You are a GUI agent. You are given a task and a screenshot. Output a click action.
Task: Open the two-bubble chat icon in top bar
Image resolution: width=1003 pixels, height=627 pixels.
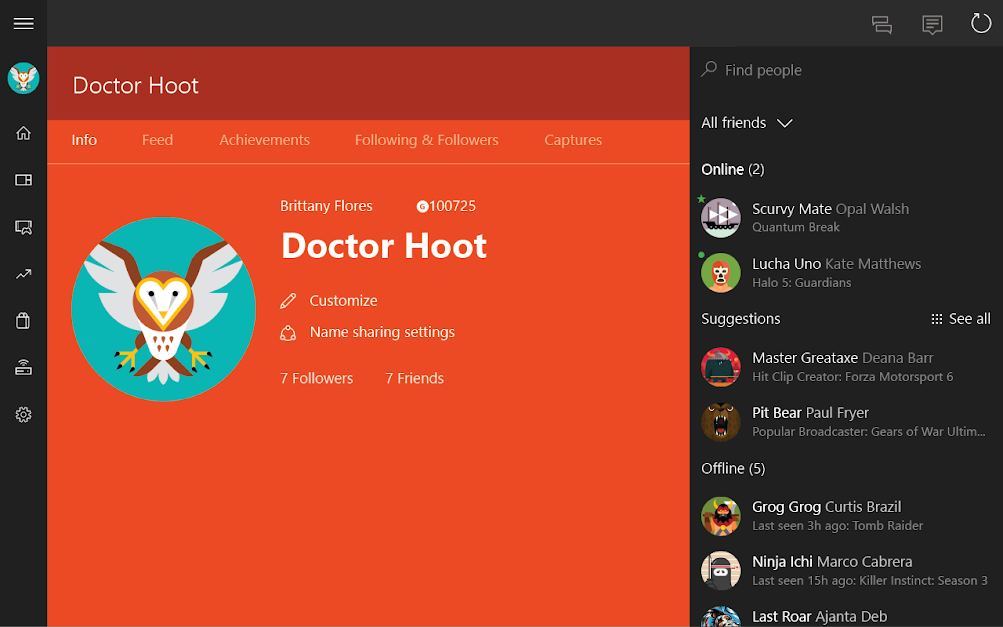[x=881, y=25]
